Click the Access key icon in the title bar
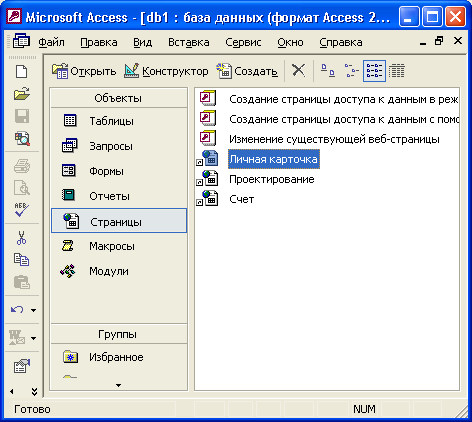472x422 pixels. pyautogui.click(x=14, y=16)
